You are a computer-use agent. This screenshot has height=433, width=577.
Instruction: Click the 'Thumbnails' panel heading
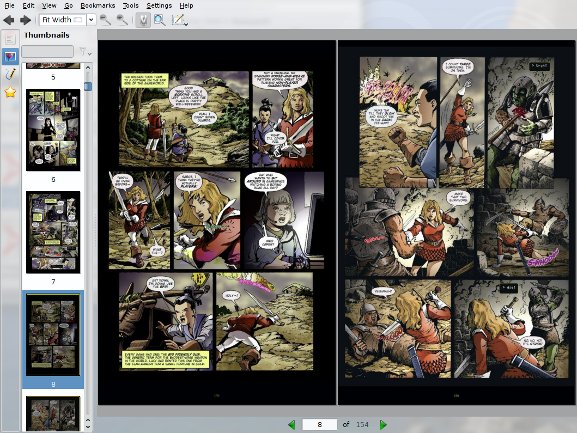pos(47,35)
